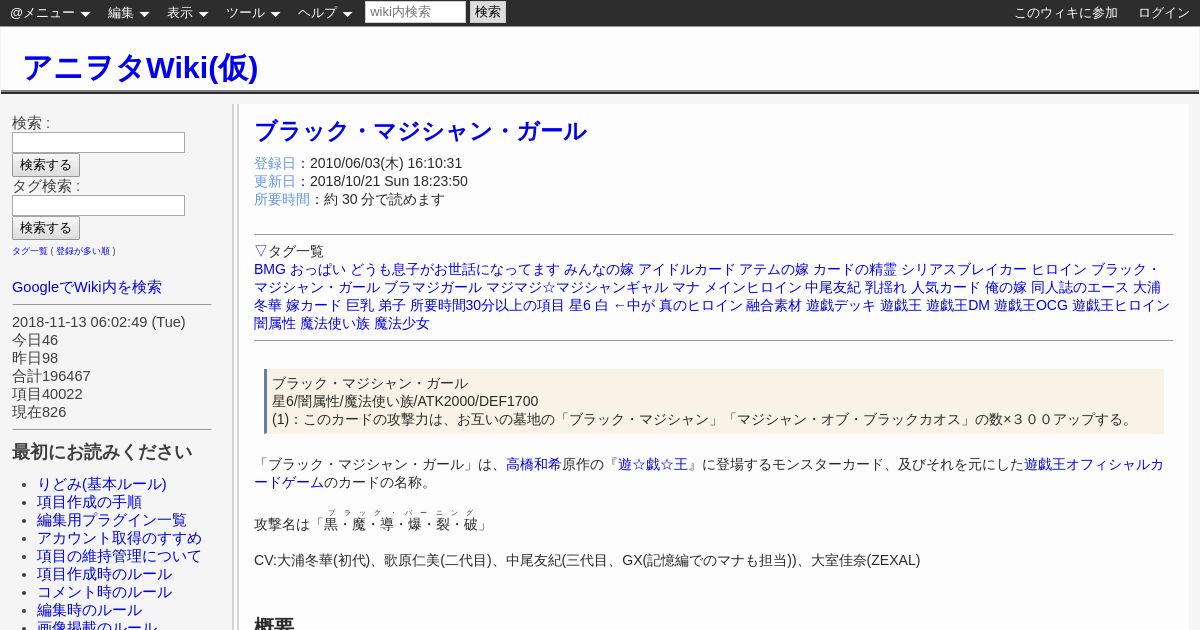The image size is (1200, 630).
Task: Open the 遊☆戯☆王 link in article body
Action: 653,464
